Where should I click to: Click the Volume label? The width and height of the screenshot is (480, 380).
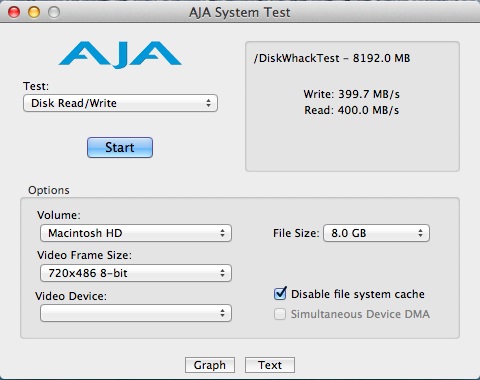[x=59, y=215]
